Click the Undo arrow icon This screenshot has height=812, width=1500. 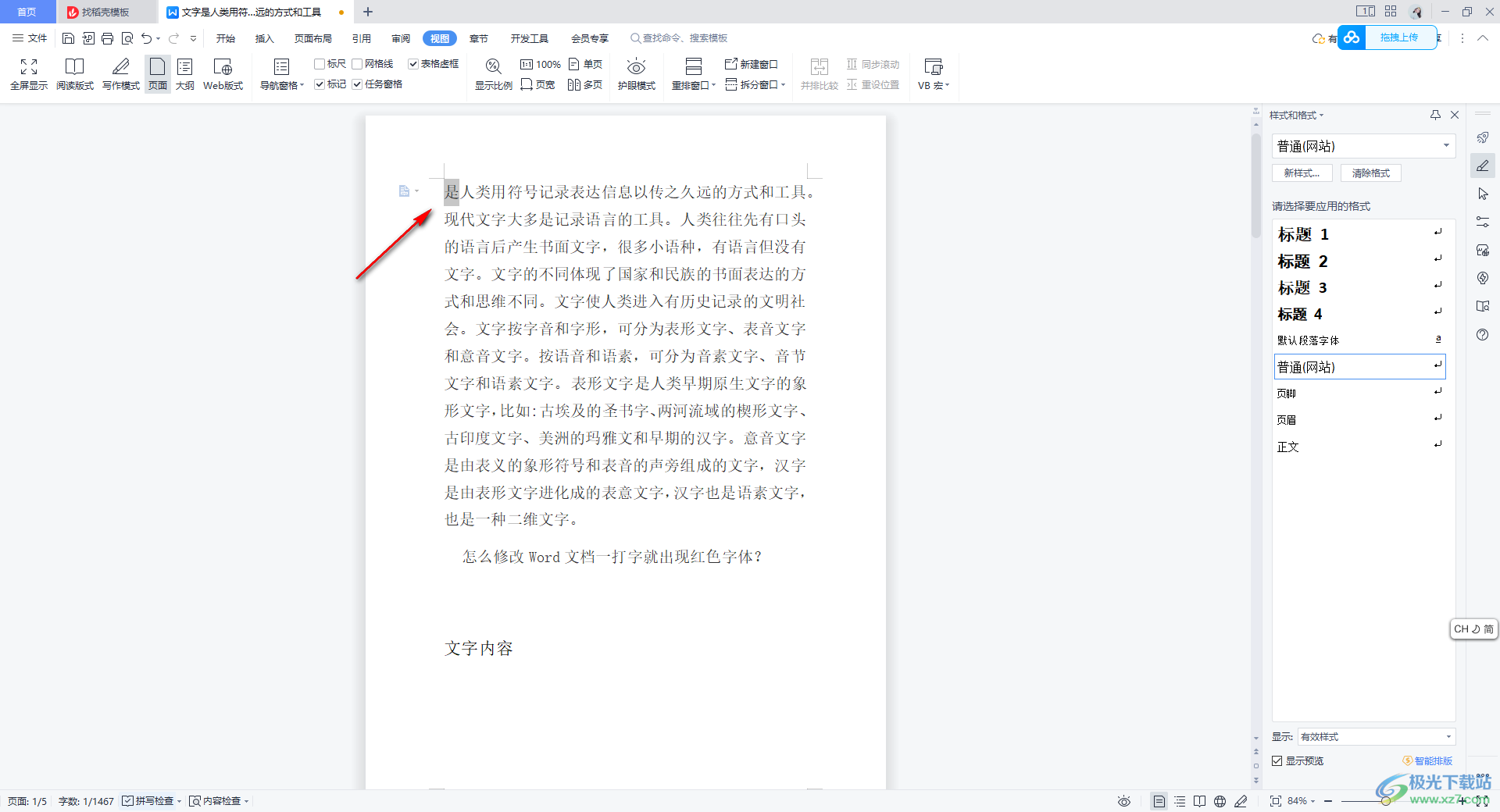click(x=146, y=38)
